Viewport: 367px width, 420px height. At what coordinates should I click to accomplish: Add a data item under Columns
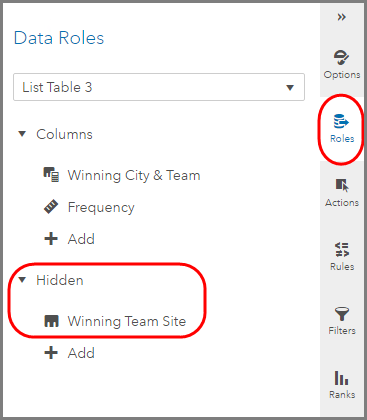pyautogui.click(x=69, y=239)
